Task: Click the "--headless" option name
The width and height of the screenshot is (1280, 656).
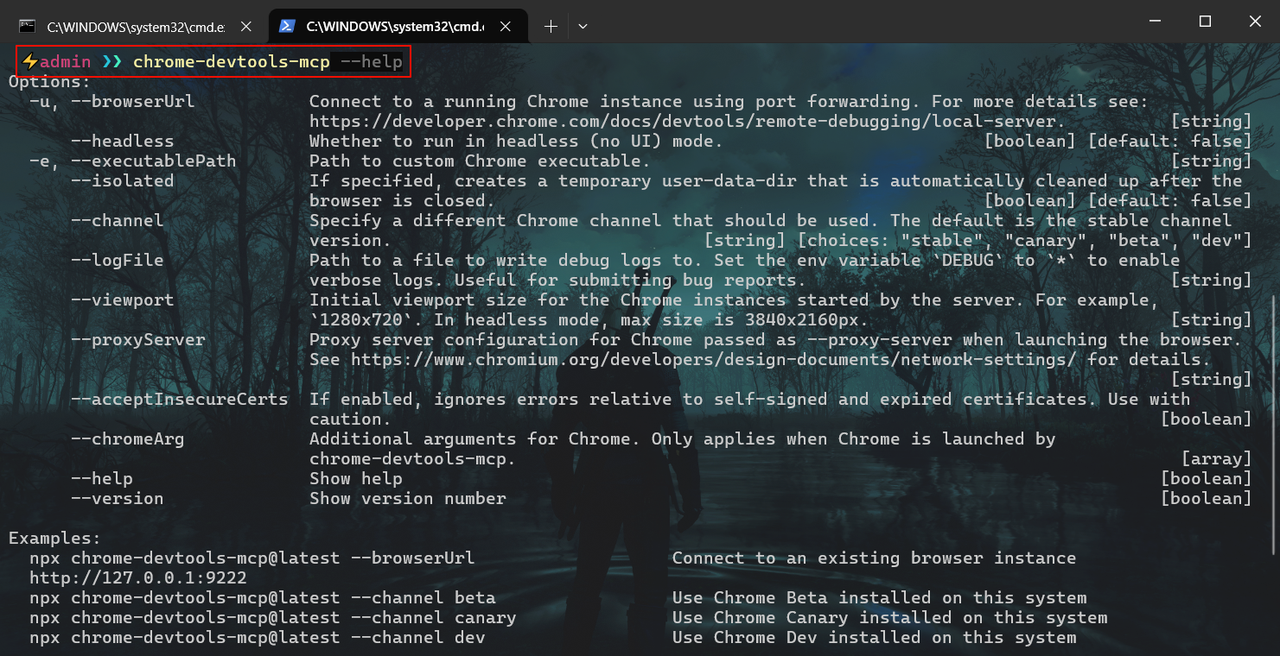Action: (x=122, y=141)
